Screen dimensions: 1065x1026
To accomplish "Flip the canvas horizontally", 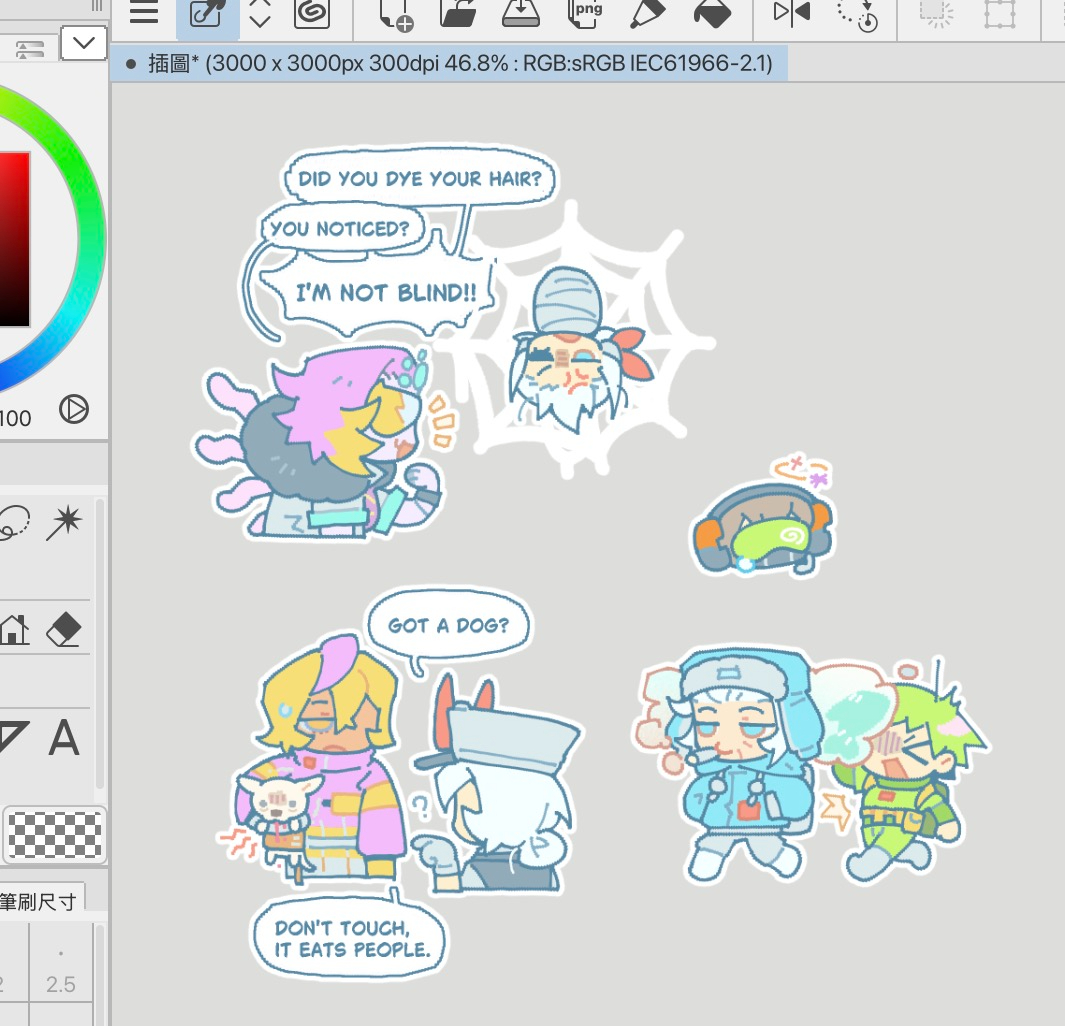I will point(791,14).
